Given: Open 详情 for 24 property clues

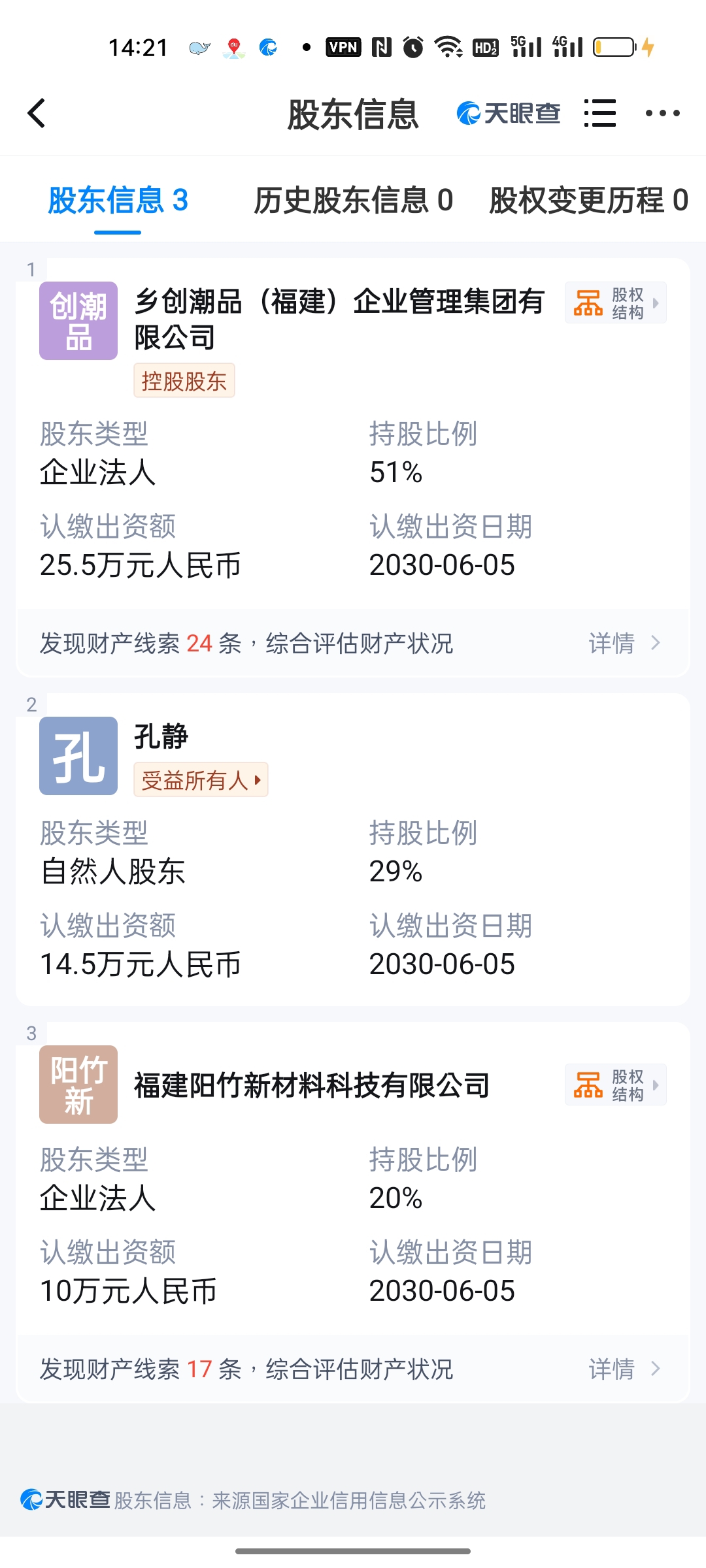Looking at the screenshot, I should pyautogui.click(x=624, y=644).
